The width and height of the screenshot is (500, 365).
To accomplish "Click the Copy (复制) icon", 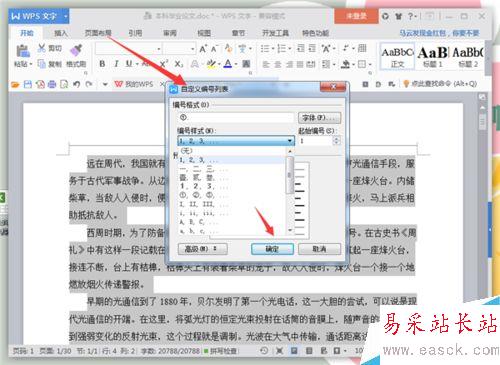I will [41, 63].
